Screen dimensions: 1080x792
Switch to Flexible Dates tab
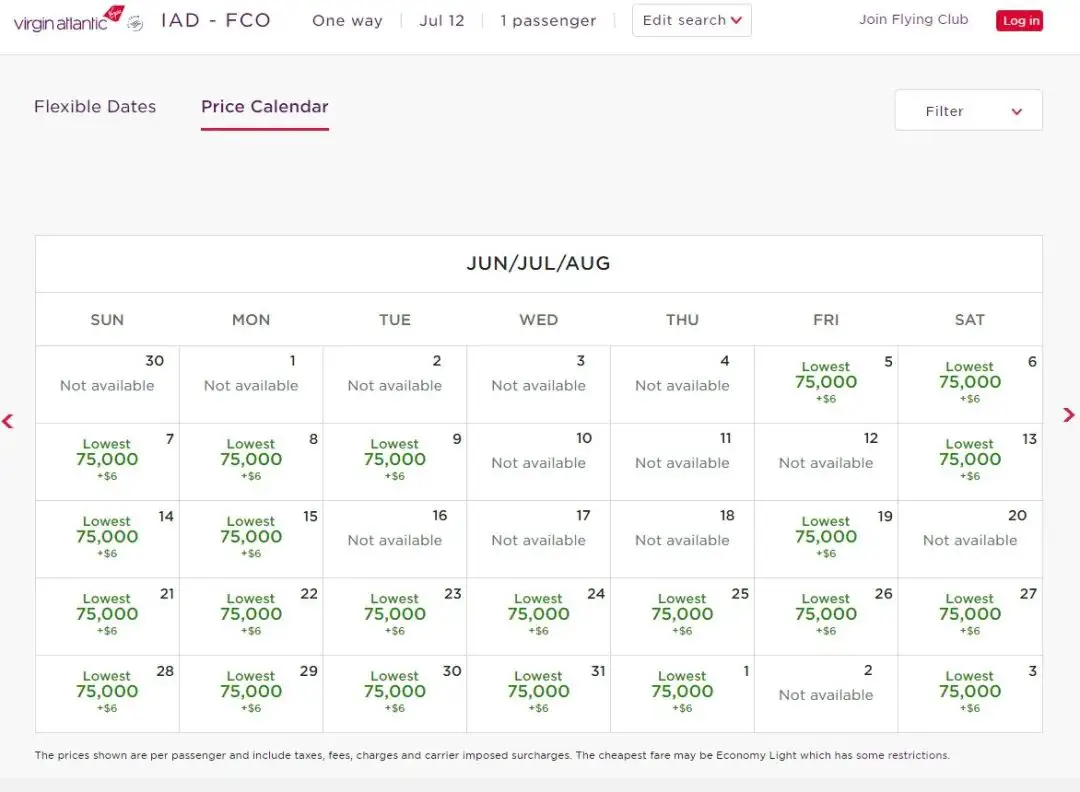(x=95, y=107)
